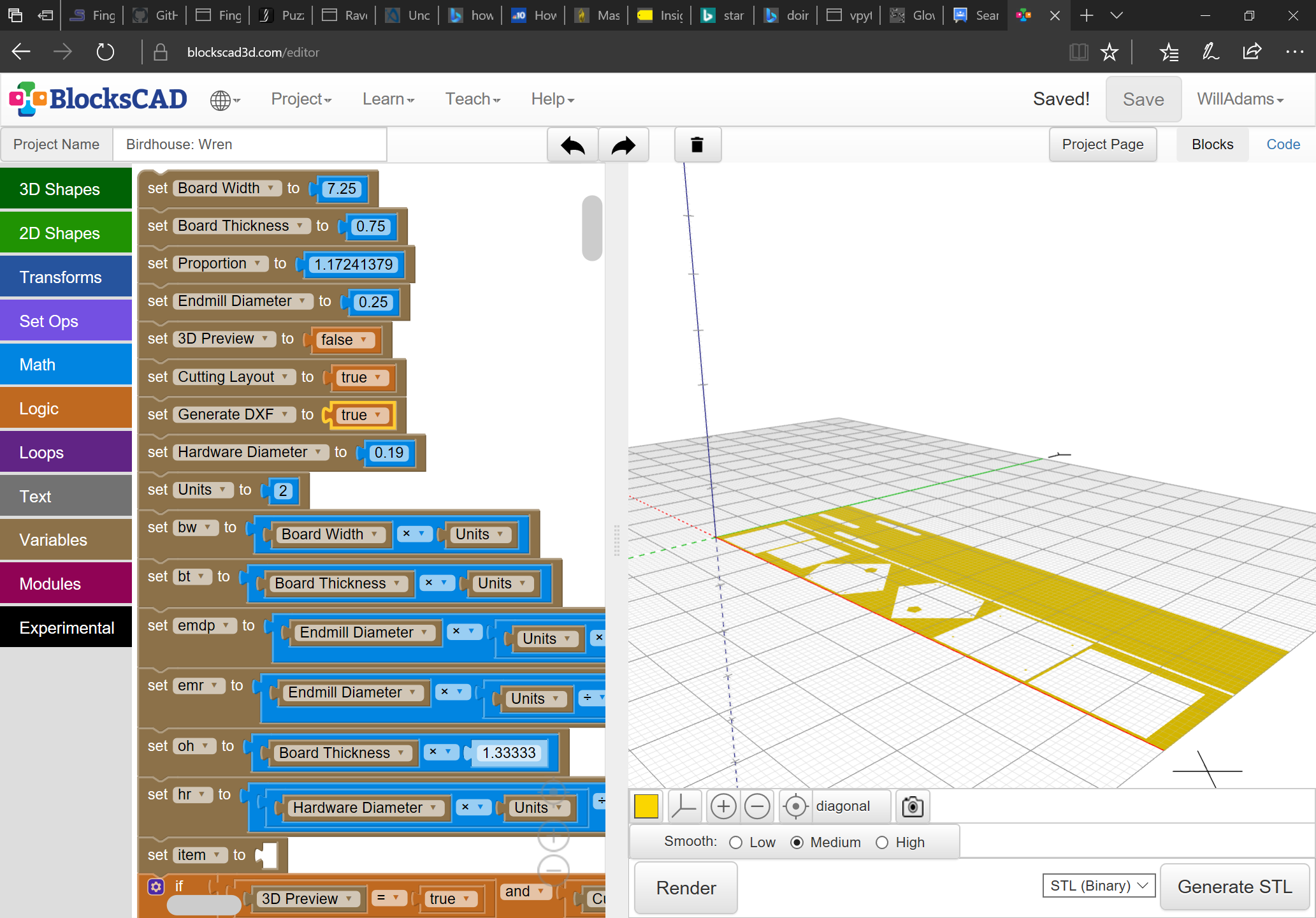Click the site lock icon

pyautogui.click(x=161, y=52)
